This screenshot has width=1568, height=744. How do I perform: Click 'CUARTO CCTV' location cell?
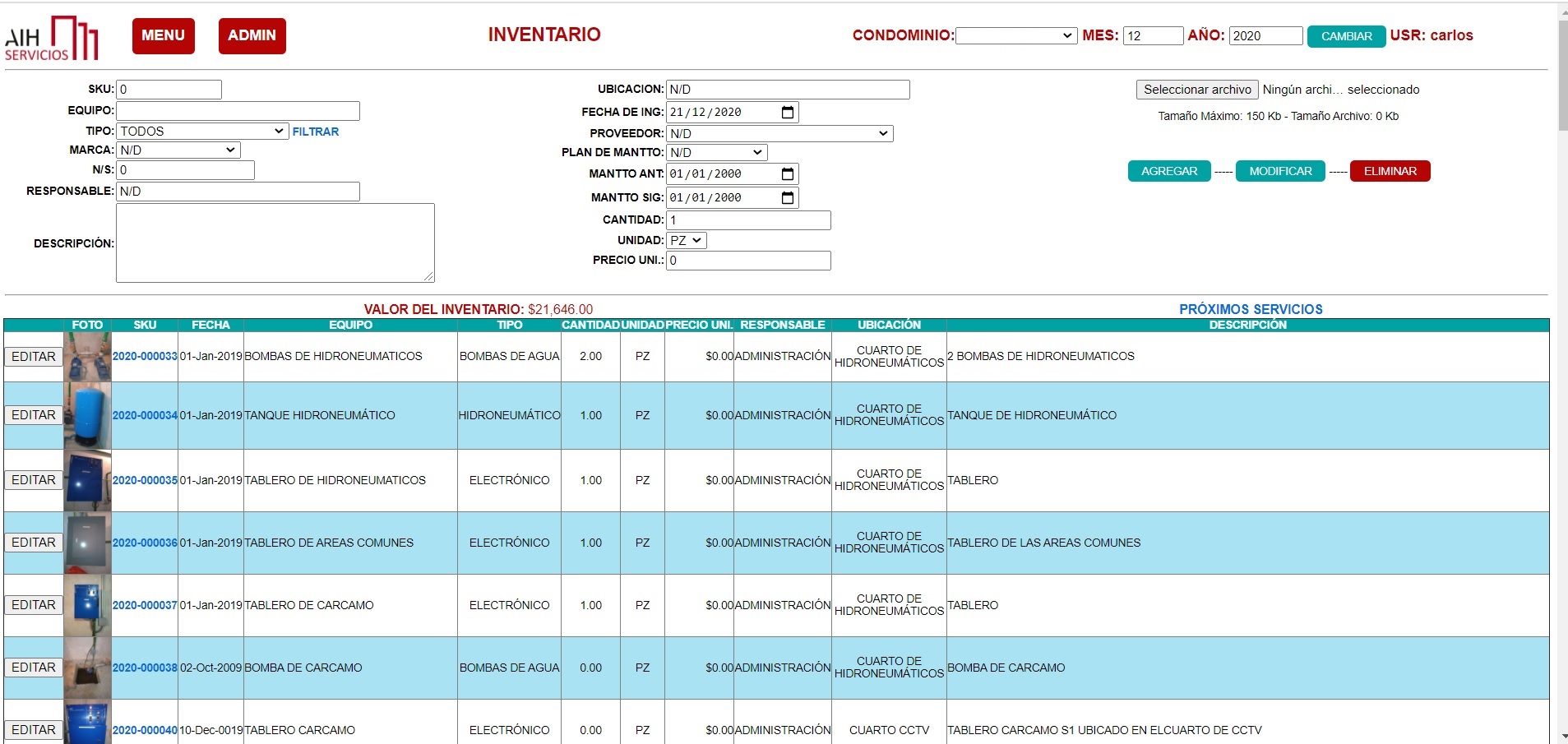(x=889, y=730)
